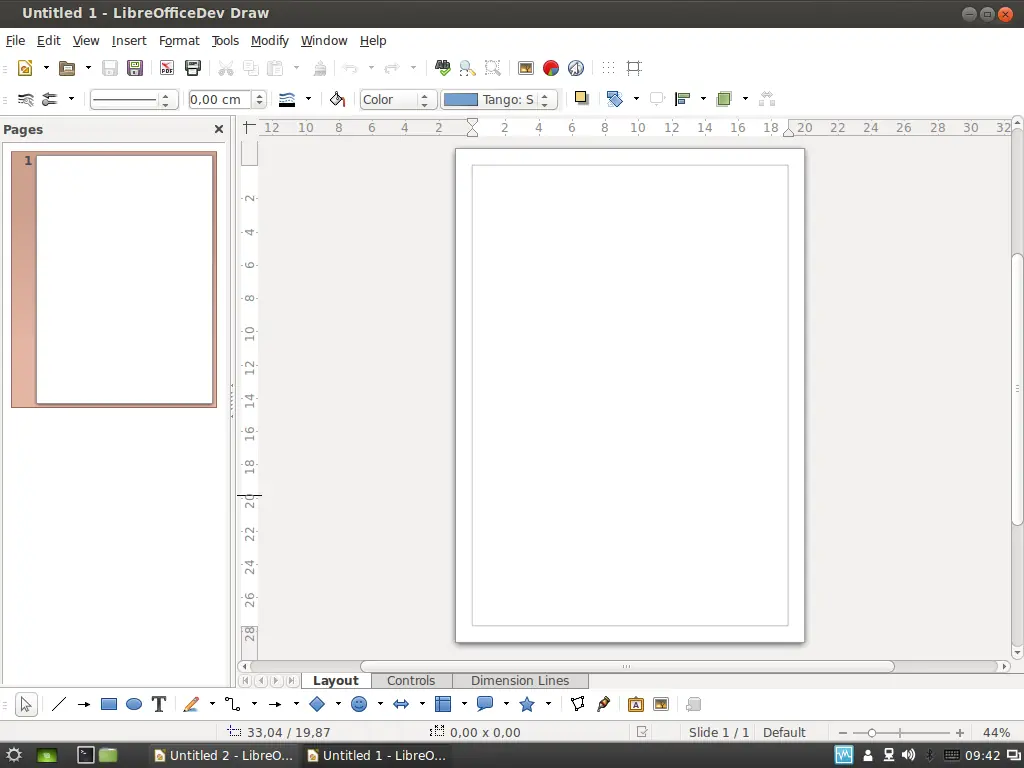Viewport: 1024px width, 768px height.
Task: Toggle the Helplines While Moving button
Action: pyautogui.click(x=633, y=68)
